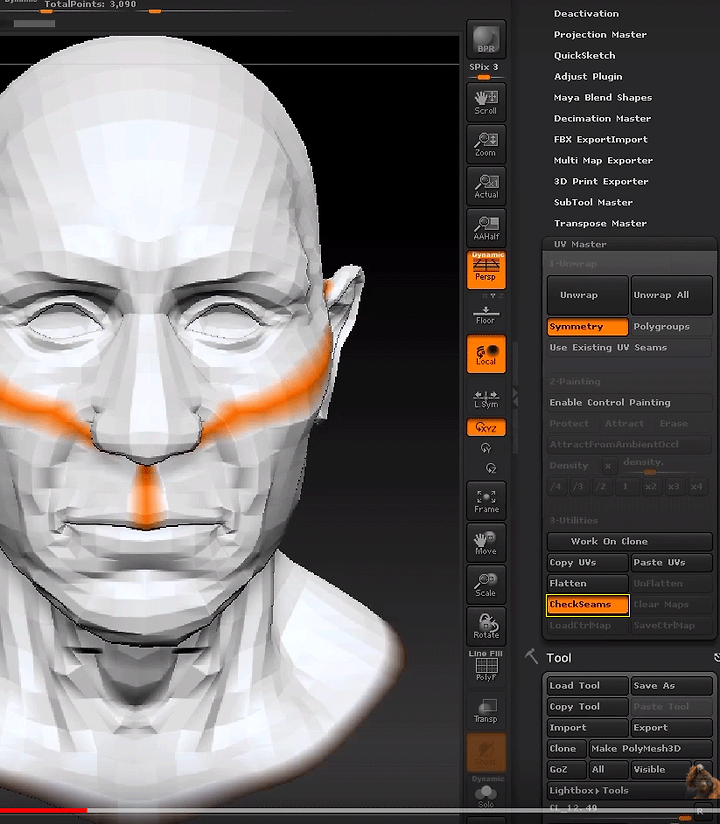Image resolution: width=720 pixels, height=824 pixels.
Task: Click the Flatten button
Action: pyautogui.click(x=588, y=583)
